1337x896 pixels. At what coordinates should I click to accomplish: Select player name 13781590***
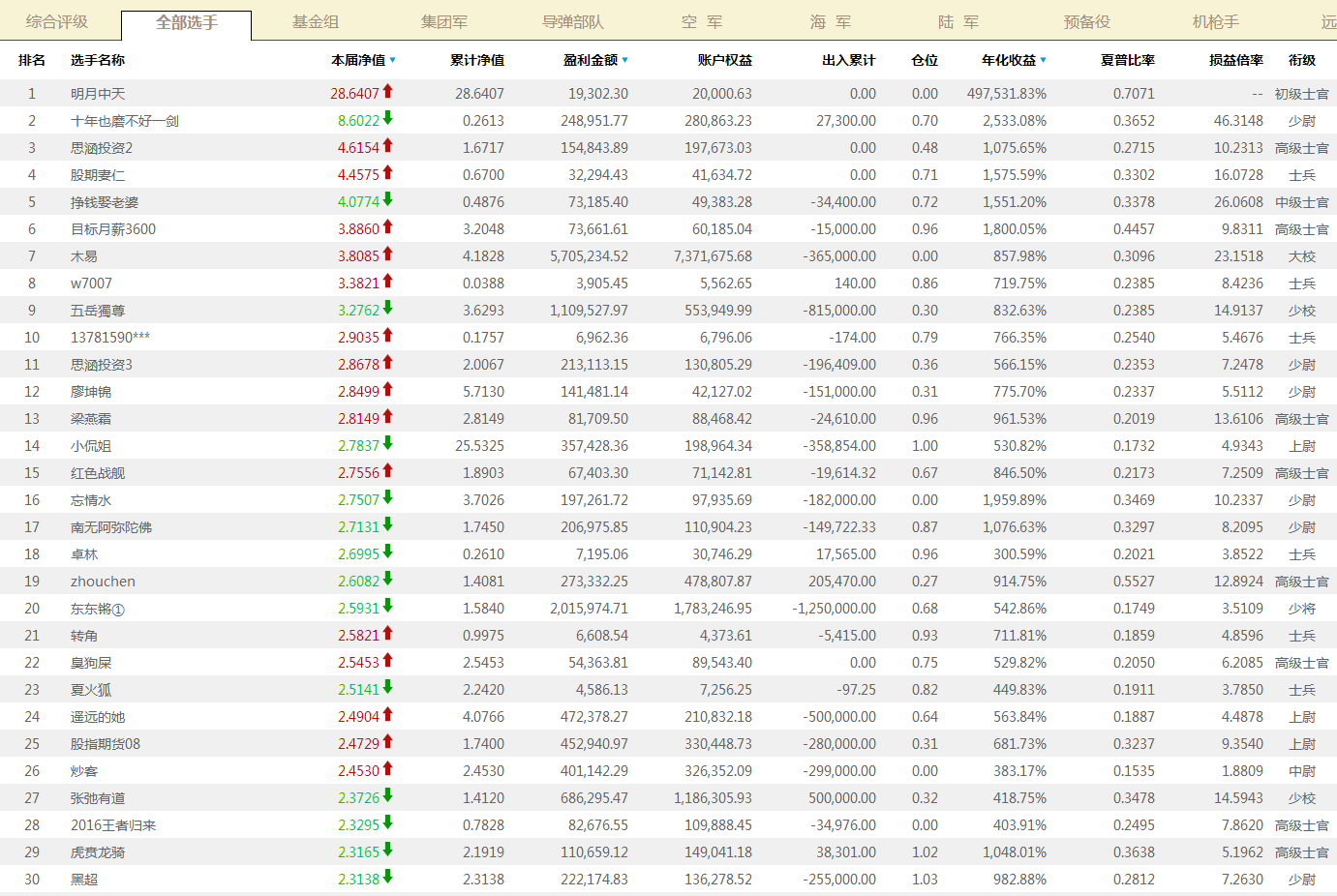(x=110, y=338)
